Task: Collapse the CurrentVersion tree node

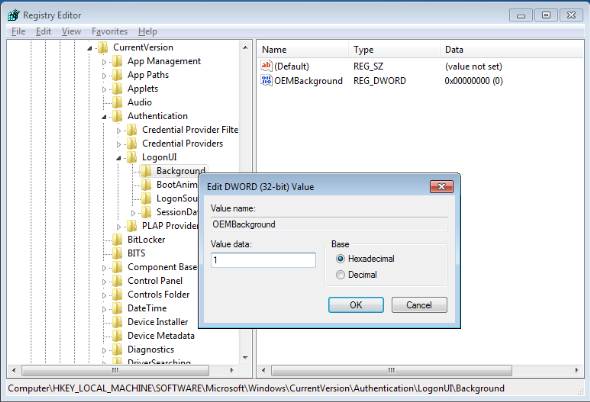Action: (x=90, y=48)
